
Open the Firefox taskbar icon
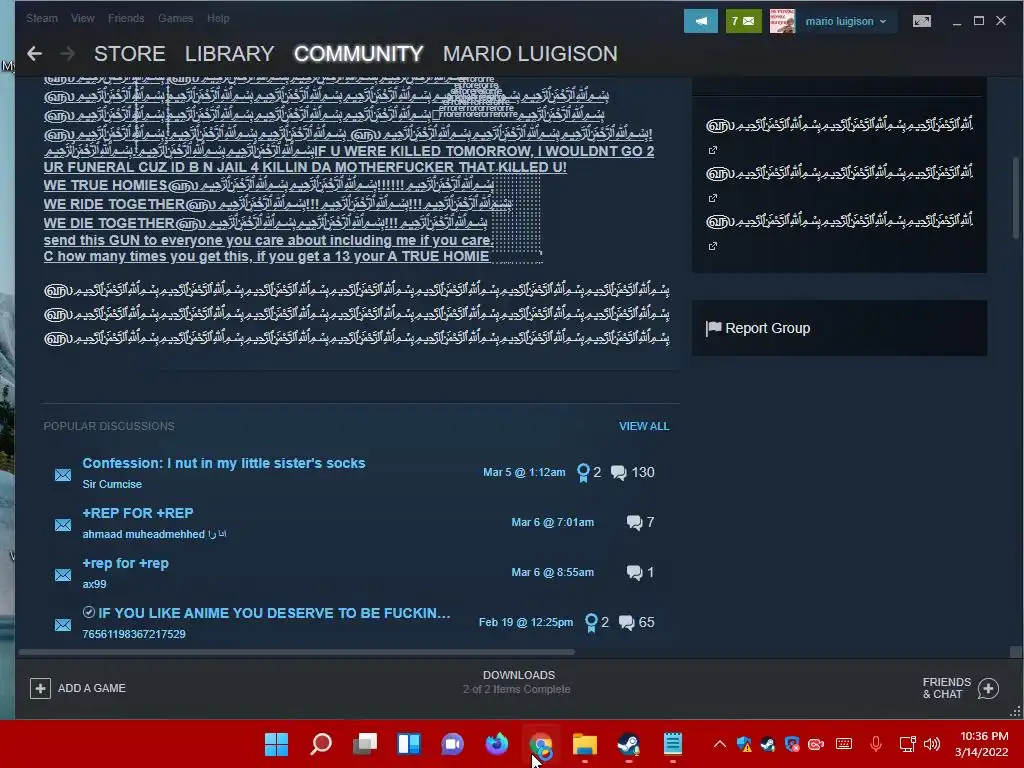point(497,744)
